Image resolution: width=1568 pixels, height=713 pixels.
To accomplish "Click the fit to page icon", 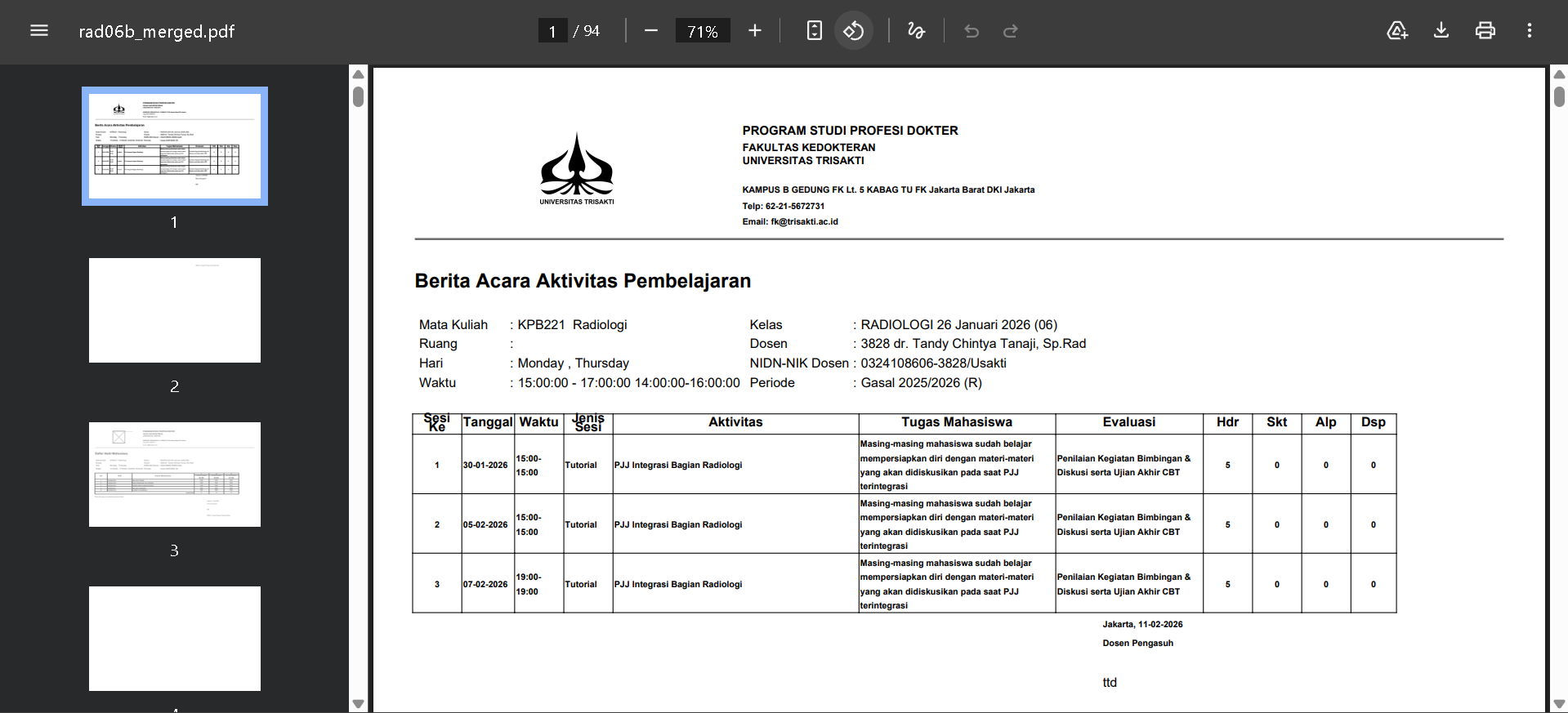I will point(814,31).
